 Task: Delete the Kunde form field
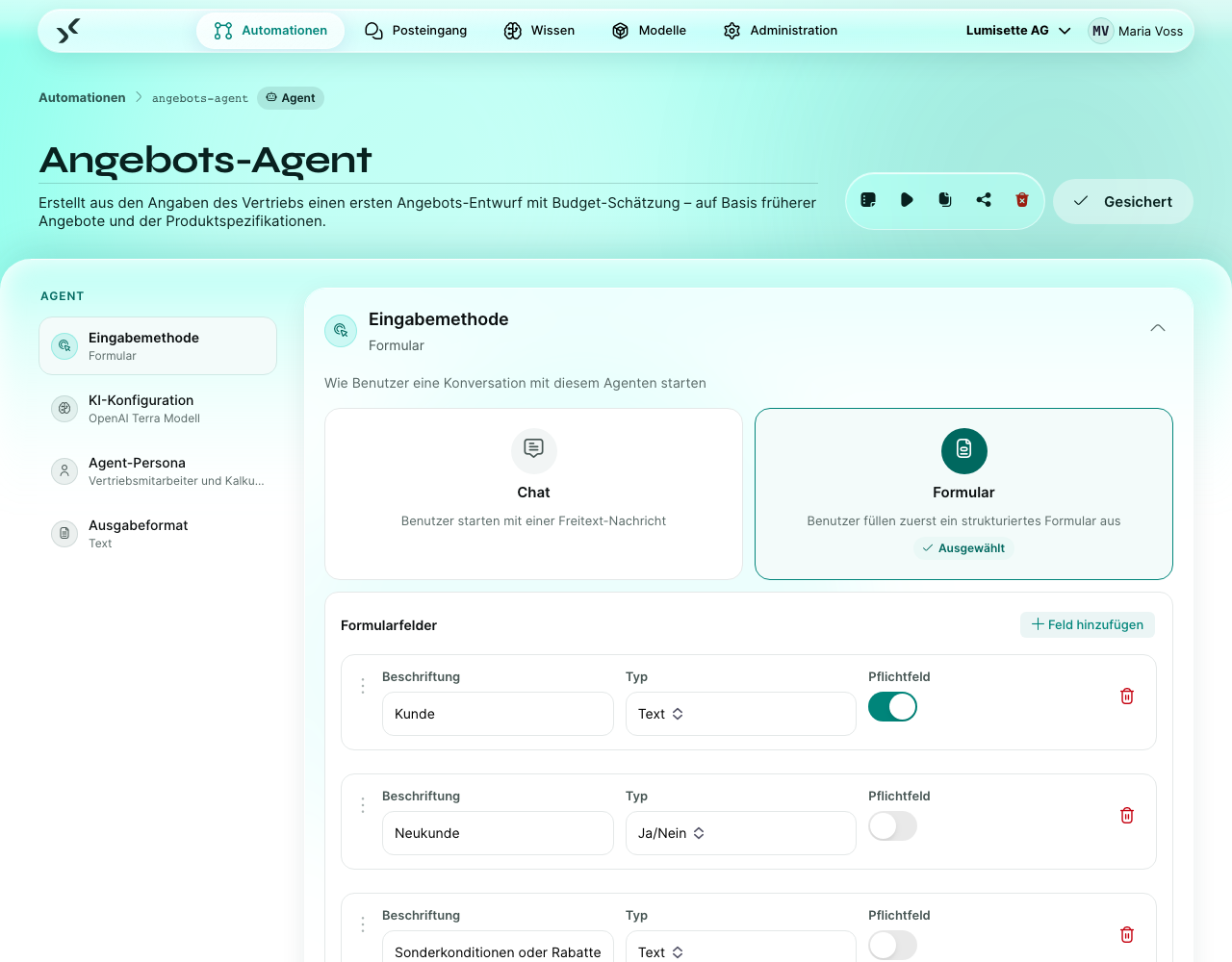click(x=1127, y=696)
